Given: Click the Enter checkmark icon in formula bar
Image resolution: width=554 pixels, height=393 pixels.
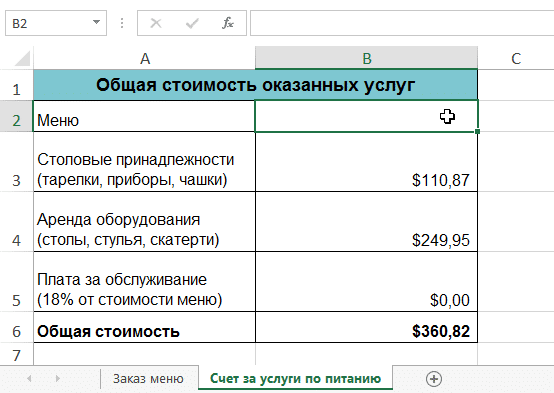Looking at the screenshot, I should coord(192,23).
